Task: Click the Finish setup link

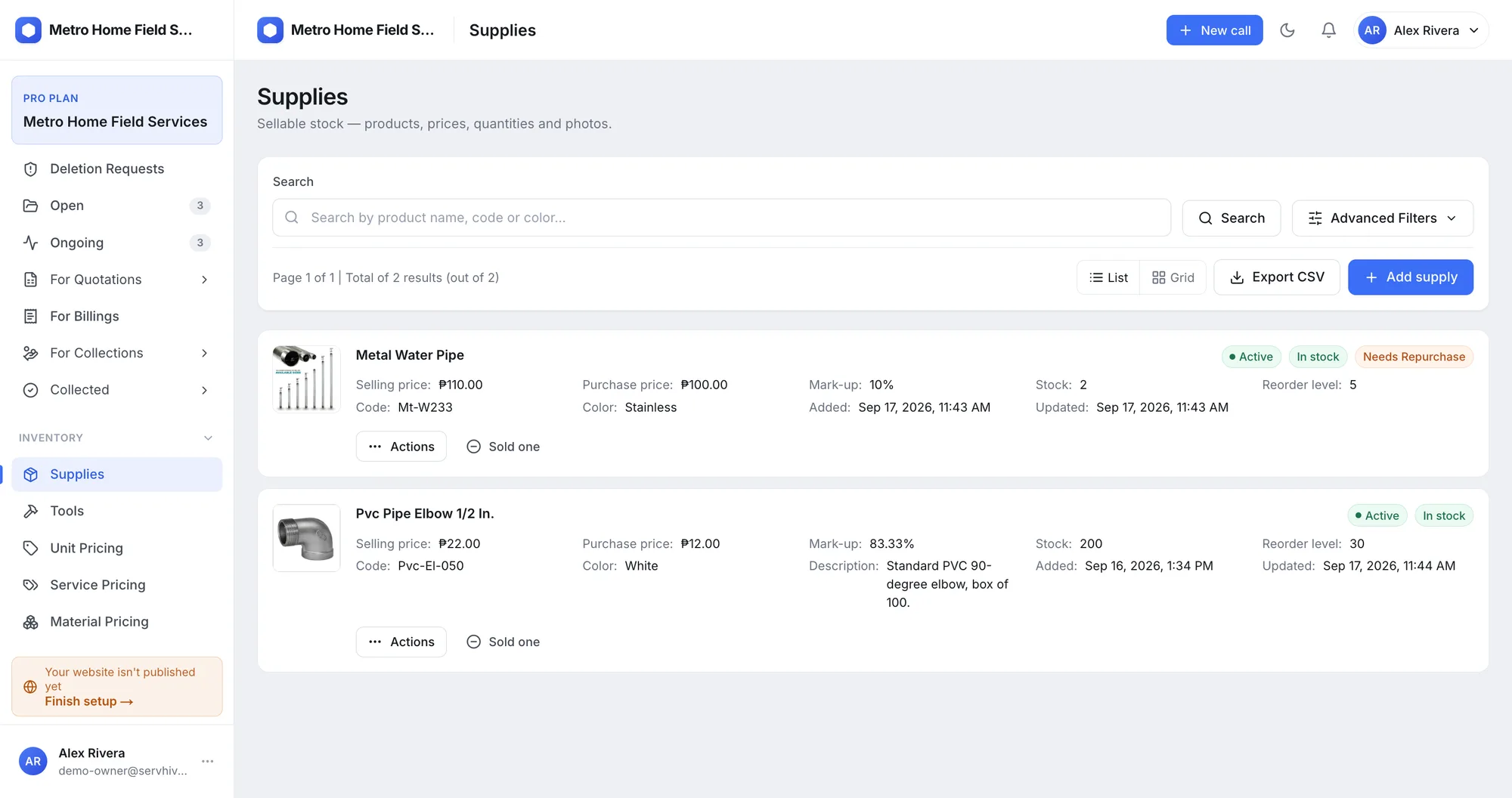Action: 88,701
